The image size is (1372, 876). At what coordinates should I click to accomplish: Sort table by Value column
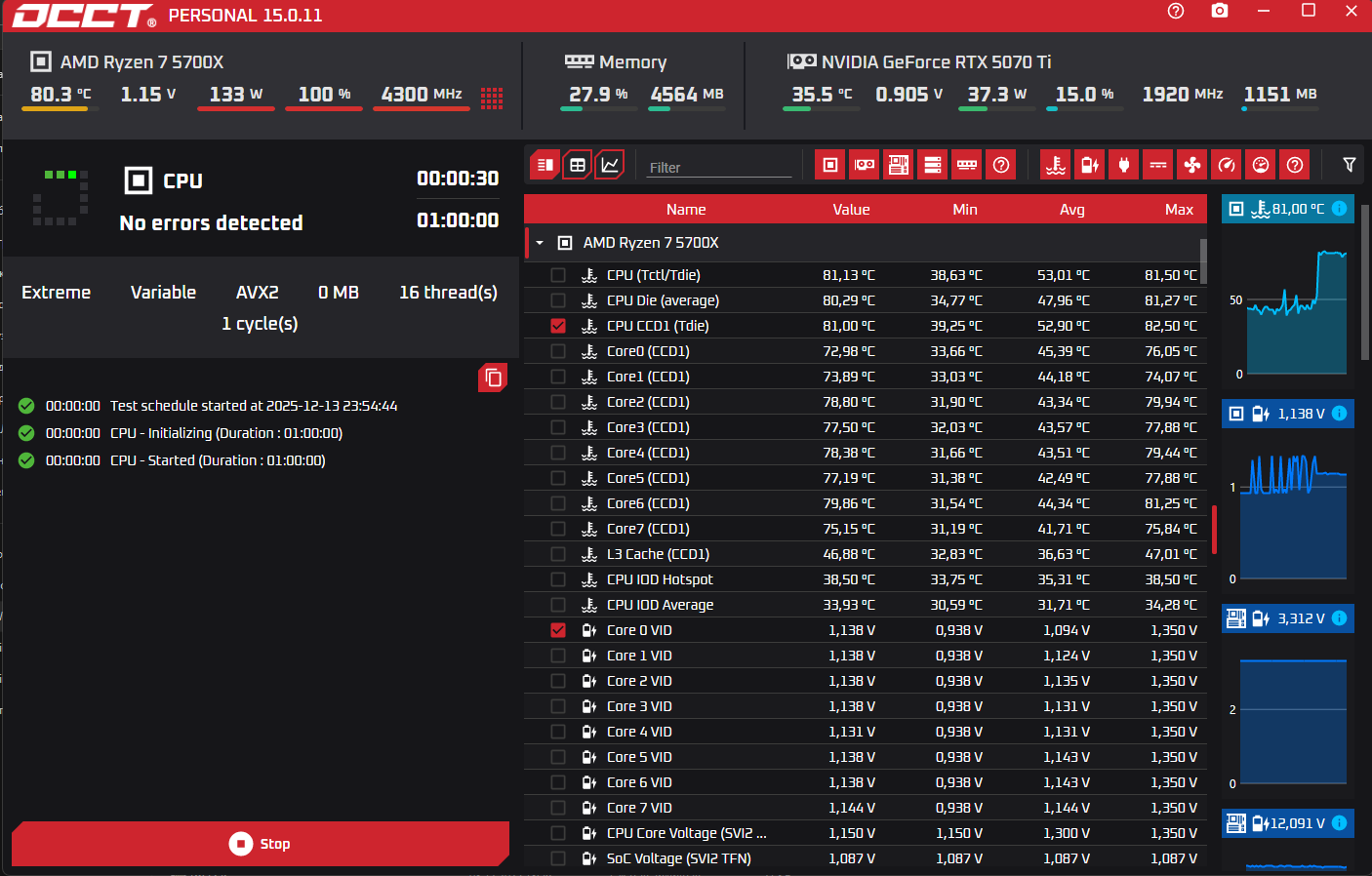851,210
